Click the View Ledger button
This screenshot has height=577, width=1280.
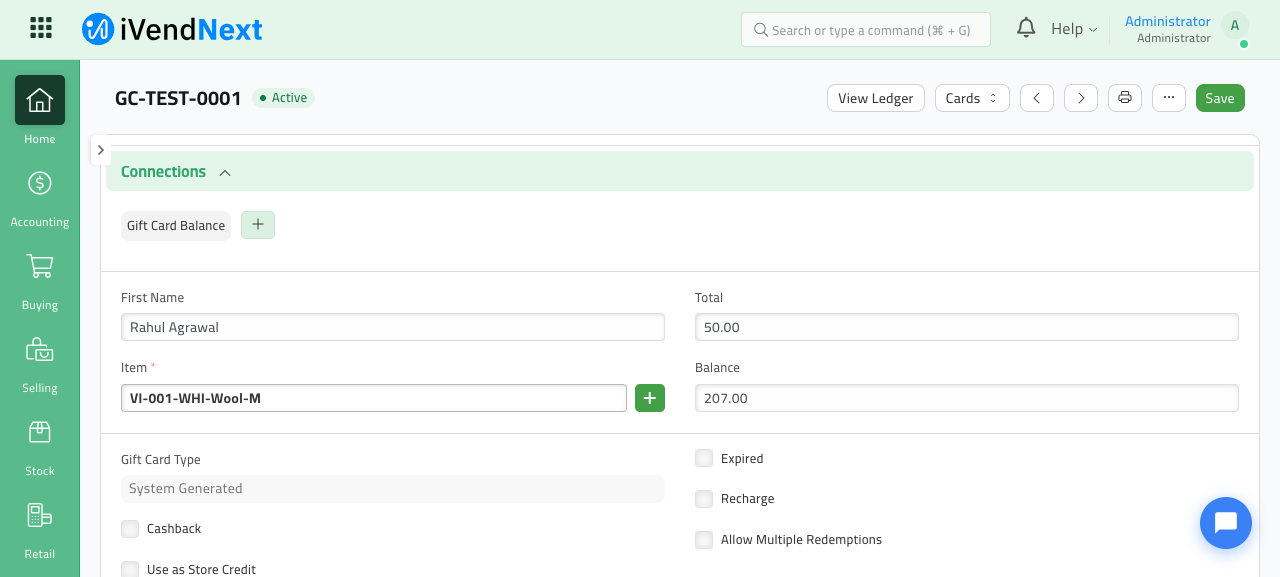tap(876, 98)
